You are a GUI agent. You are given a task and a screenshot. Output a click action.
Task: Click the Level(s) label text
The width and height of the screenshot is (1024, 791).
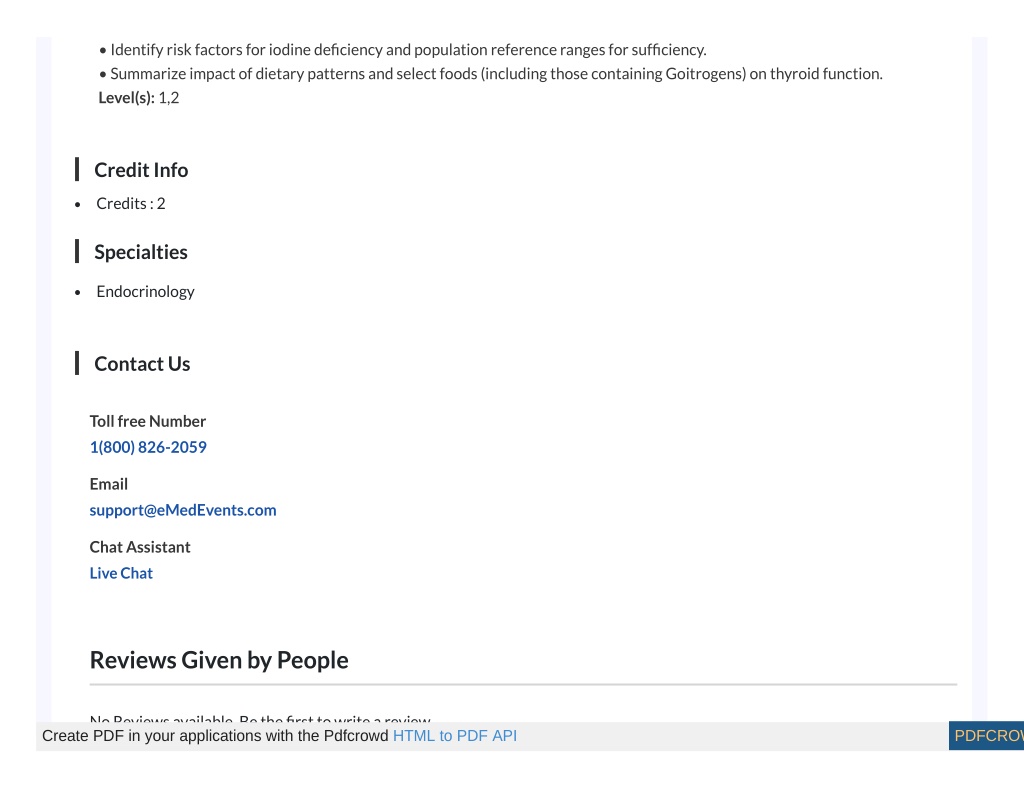127,98
